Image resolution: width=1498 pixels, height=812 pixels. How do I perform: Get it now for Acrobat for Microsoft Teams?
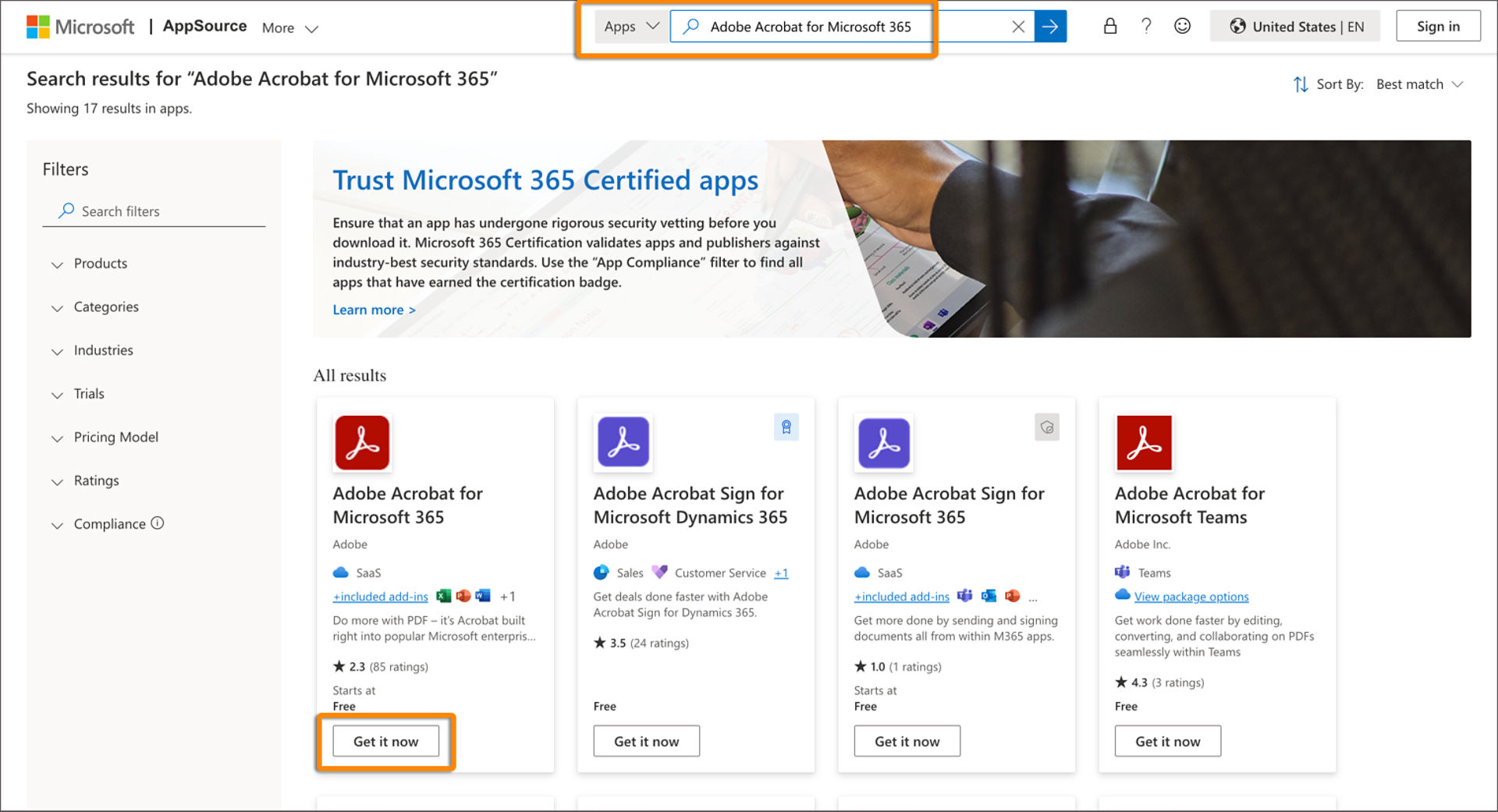click(x=1168, y=742)
